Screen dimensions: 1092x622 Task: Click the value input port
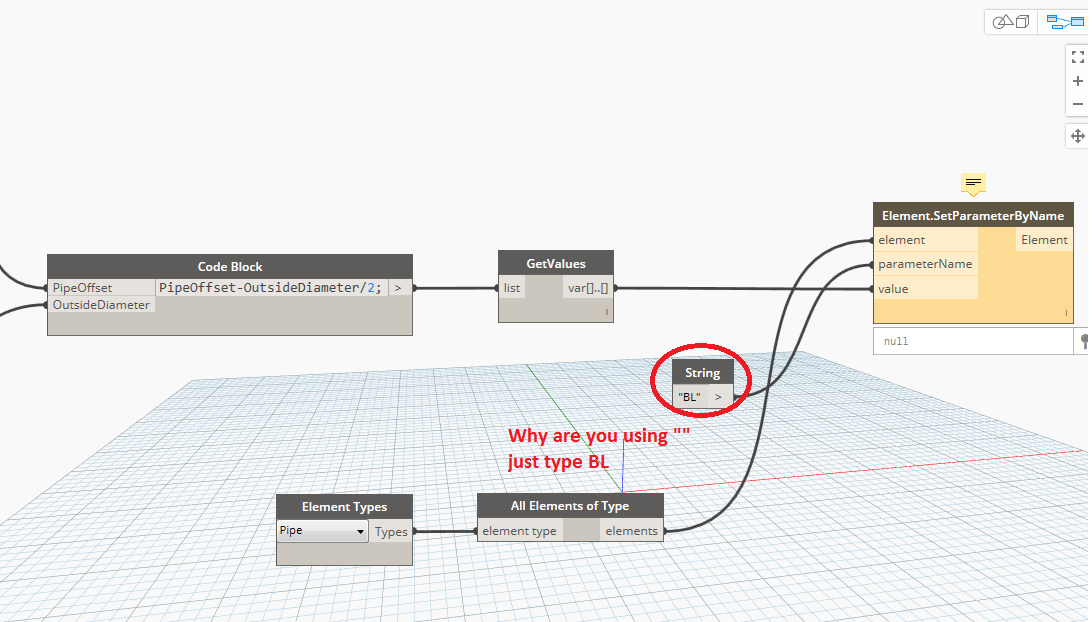[x=926, y=288]
